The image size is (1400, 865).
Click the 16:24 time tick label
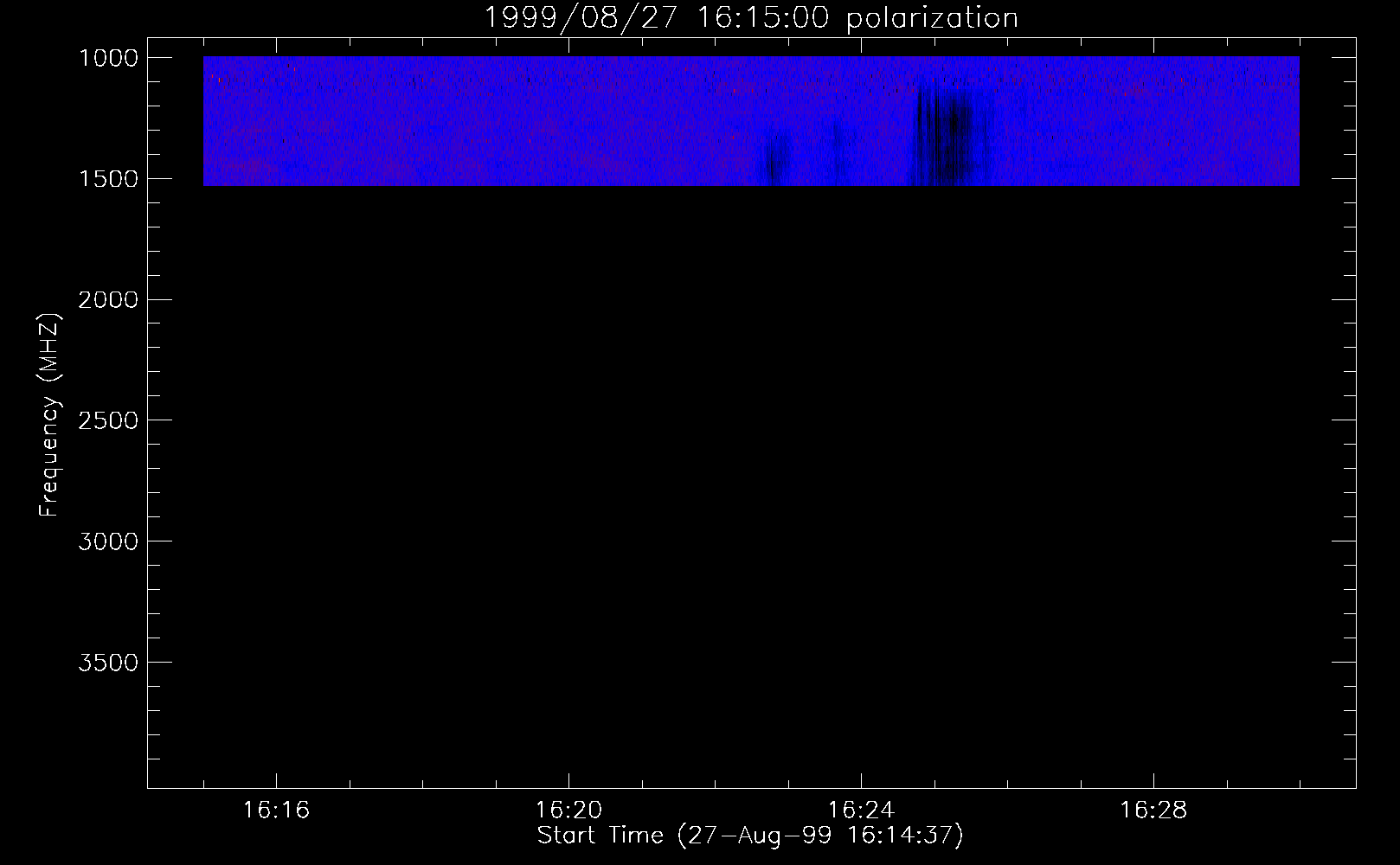click(x=861, y=811)
